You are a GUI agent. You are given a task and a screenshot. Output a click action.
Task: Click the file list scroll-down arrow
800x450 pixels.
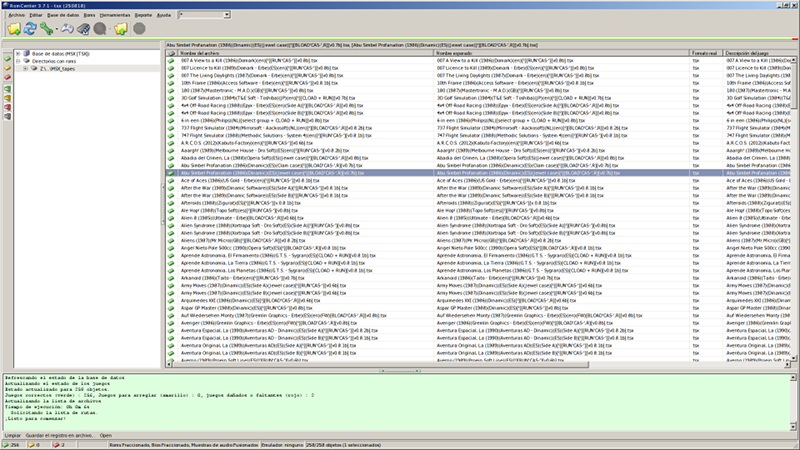click(794, 359)
